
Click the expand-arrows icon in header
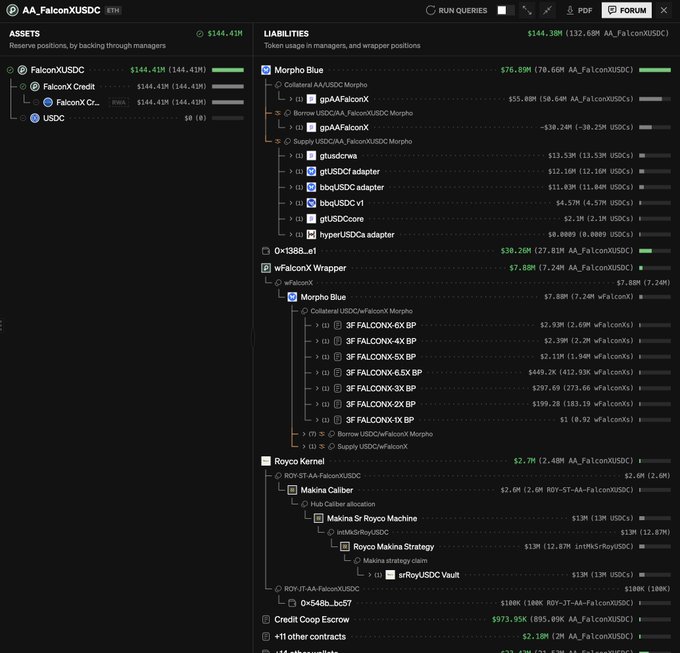[527, 10]
